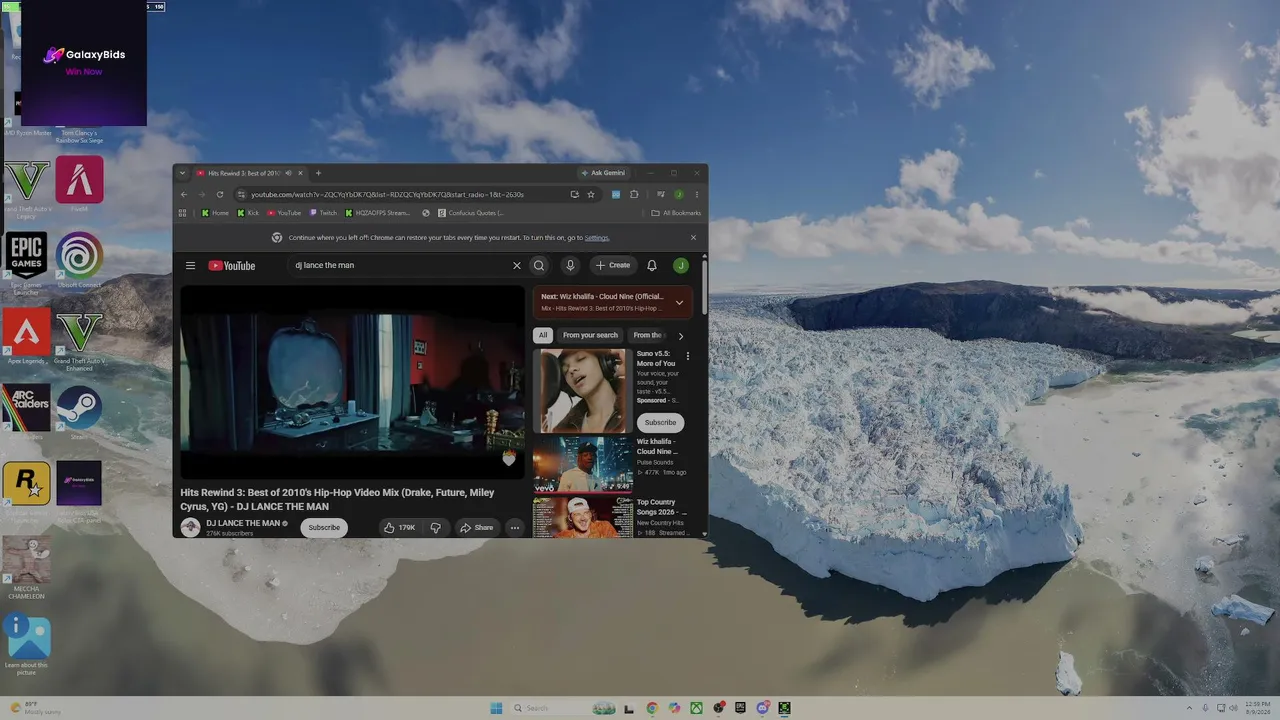Screen dimensions: 1280x720
Task: Click into the YouTube search field
Action: pos(400,265)
